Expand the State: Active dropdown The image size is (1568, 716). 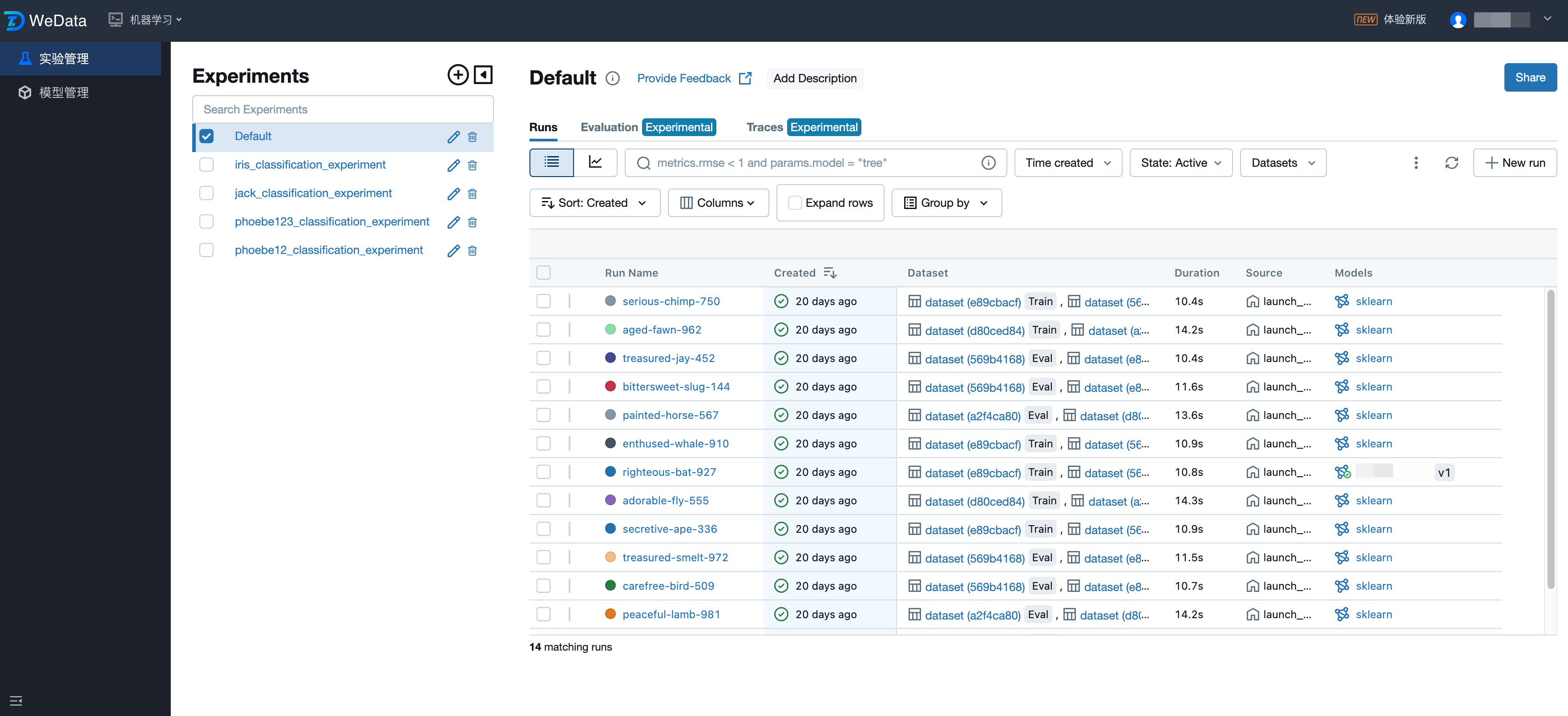coord(1180,162)
